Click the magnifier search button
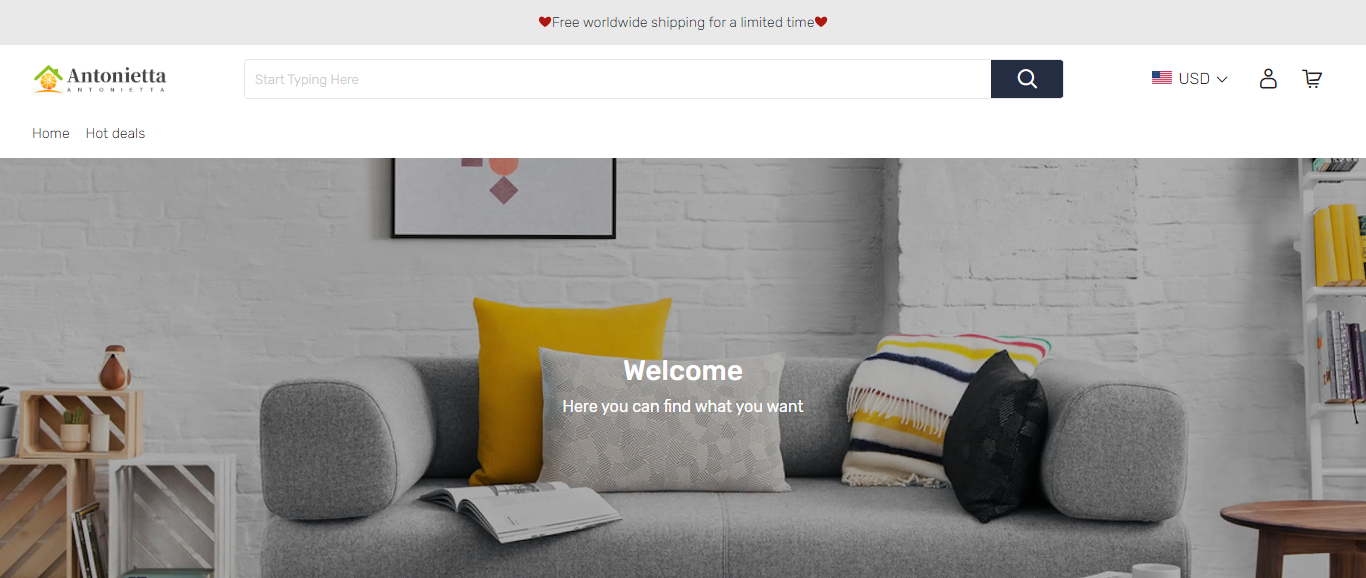 coord(1027,79)
